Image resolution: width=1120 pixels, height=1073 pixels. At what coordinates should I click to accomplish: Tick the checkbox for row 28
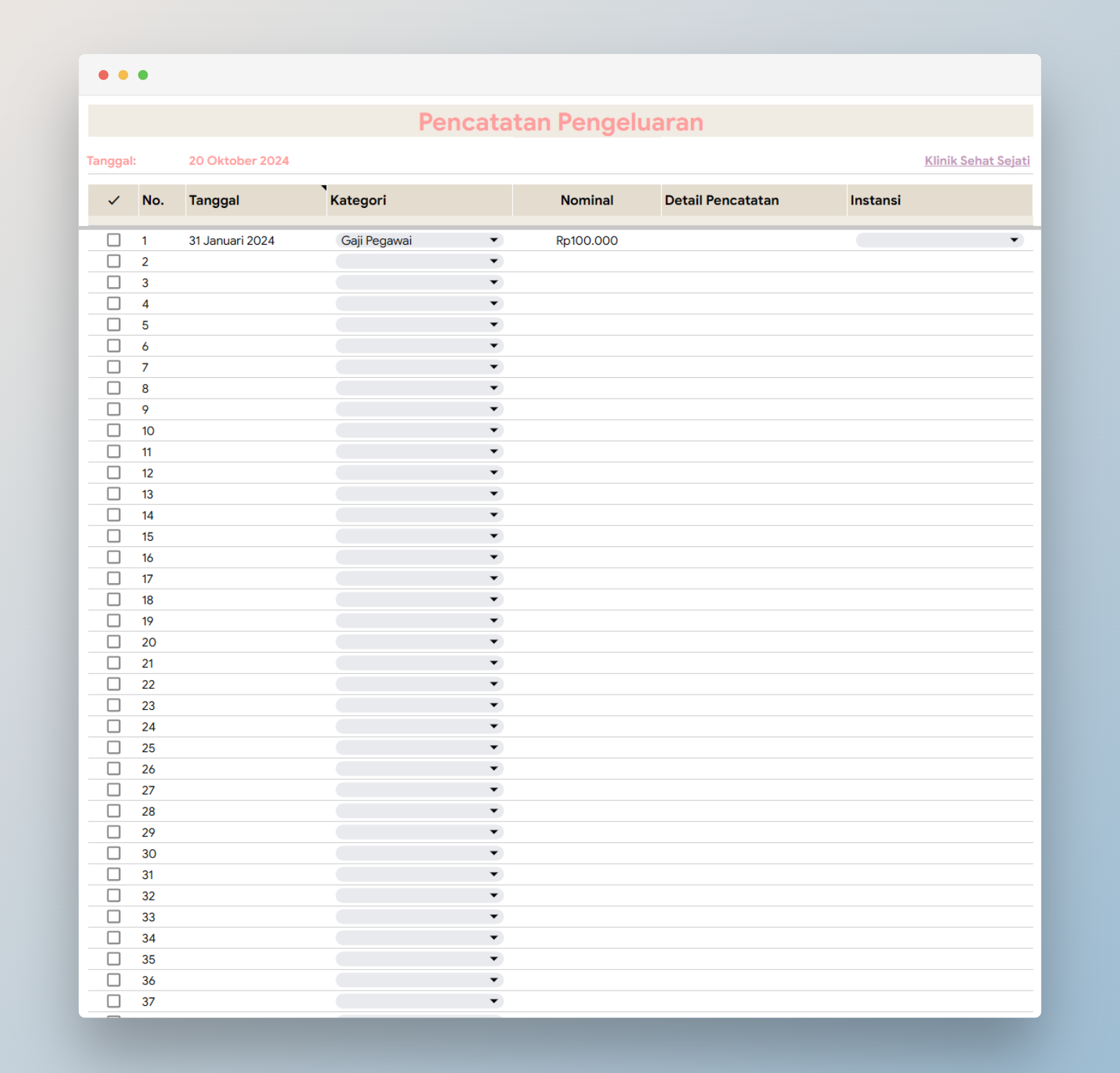click(114, 811)
